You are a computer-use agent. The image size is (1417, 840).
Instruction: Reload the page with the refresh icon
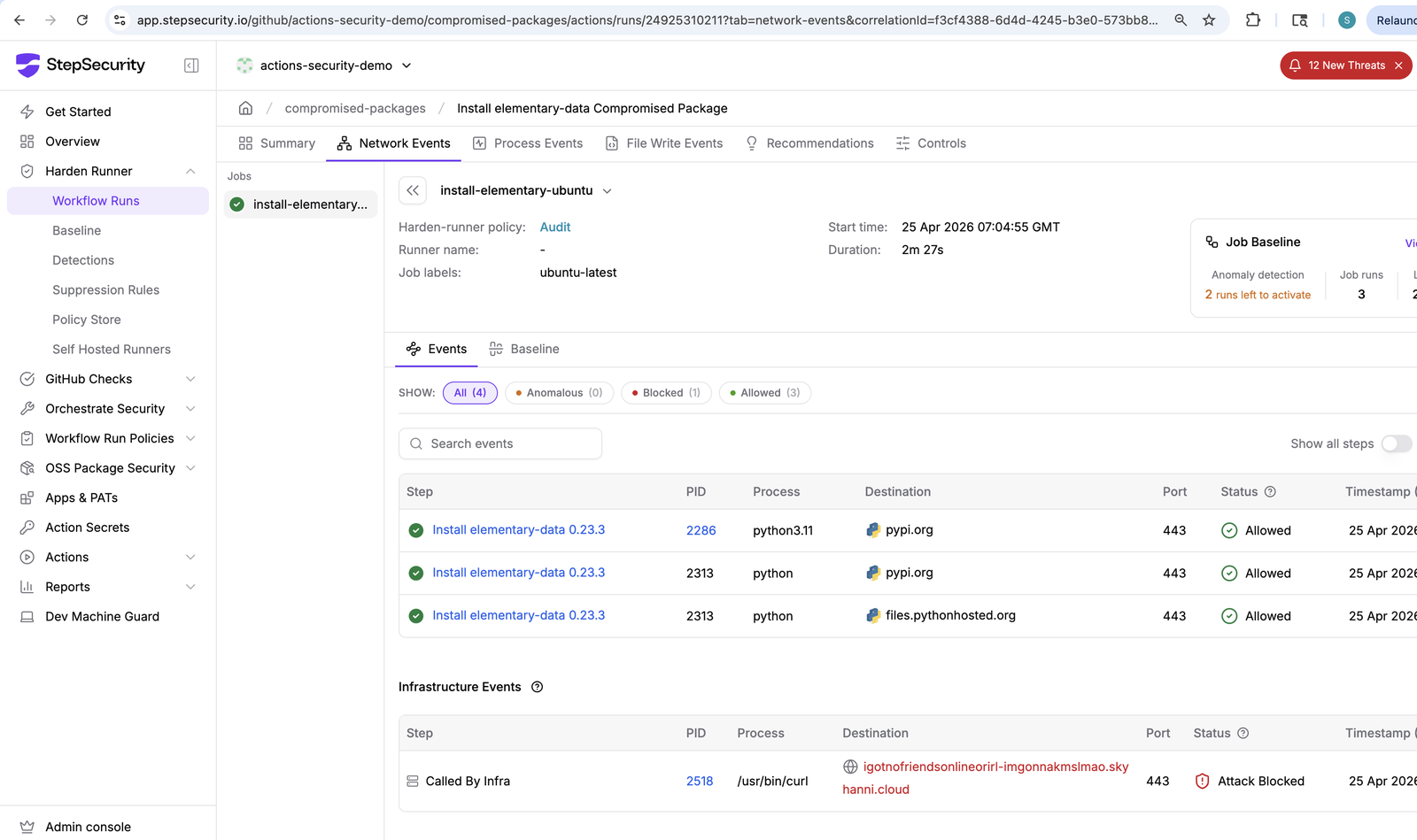coord(81,19)
